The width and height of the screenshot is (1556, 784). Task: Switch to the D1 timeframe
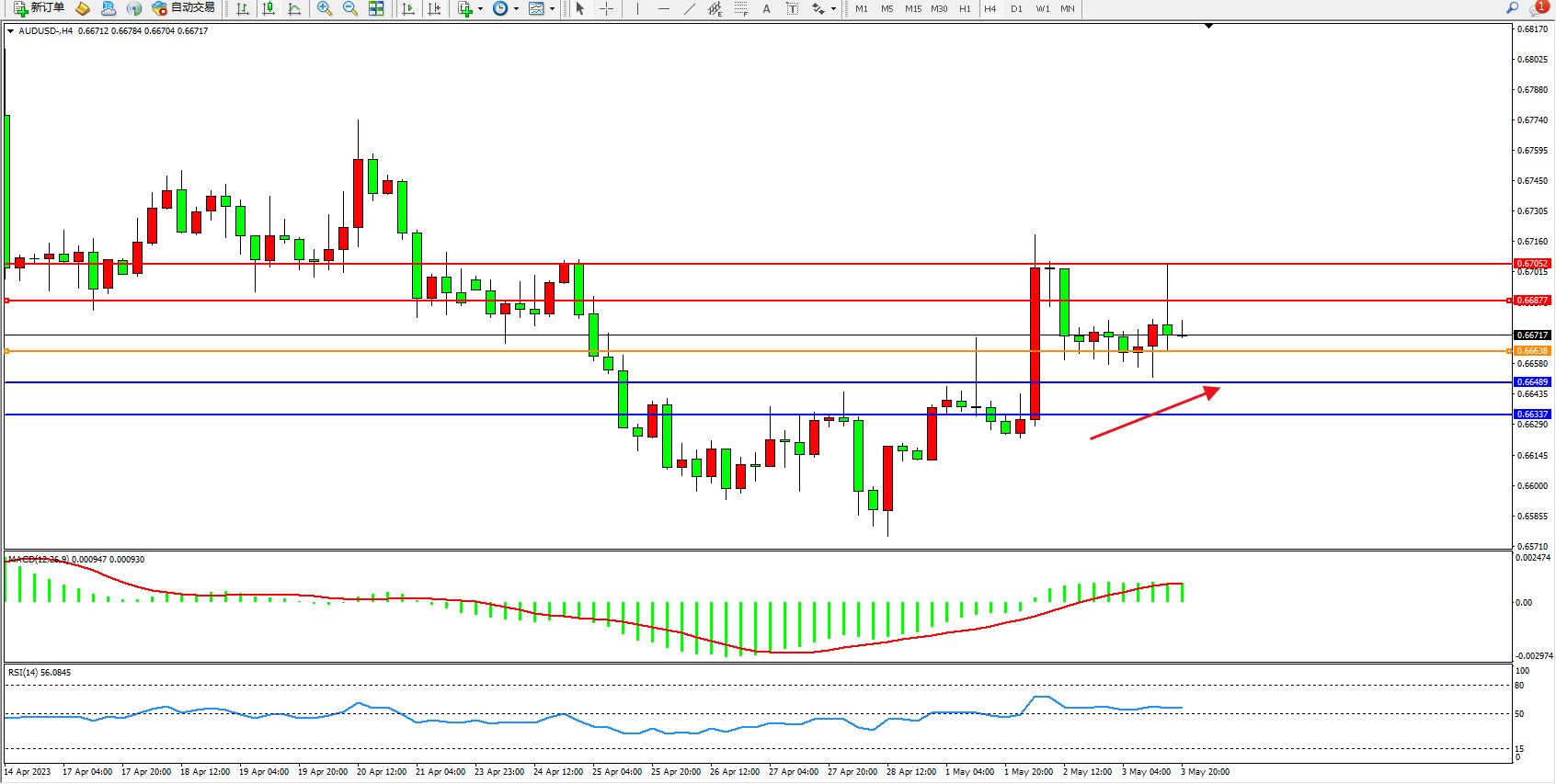click(x=1016, y=8)
